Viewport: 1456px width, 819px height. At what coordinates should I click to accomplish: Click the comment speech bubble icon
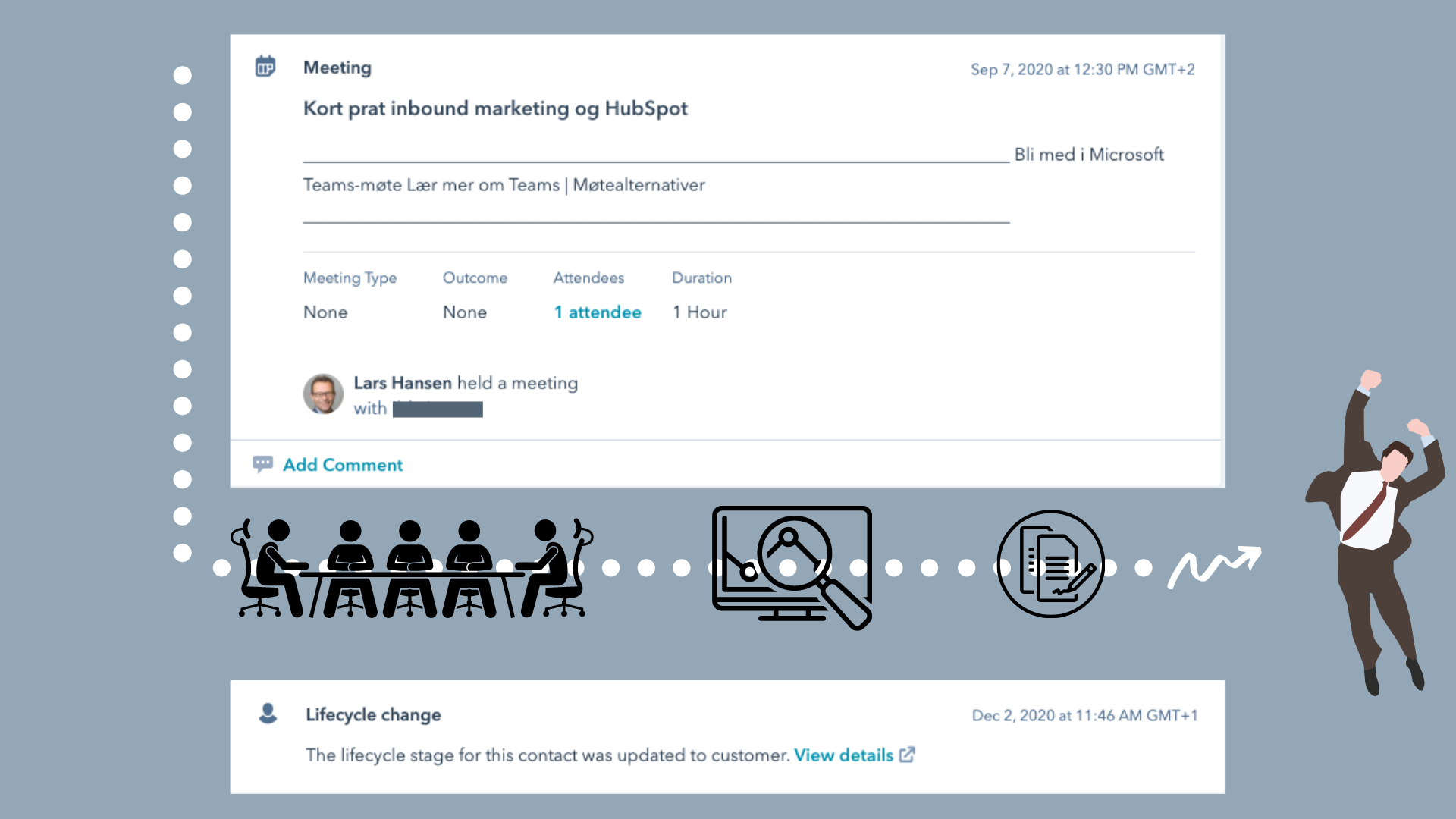point(262,464)
